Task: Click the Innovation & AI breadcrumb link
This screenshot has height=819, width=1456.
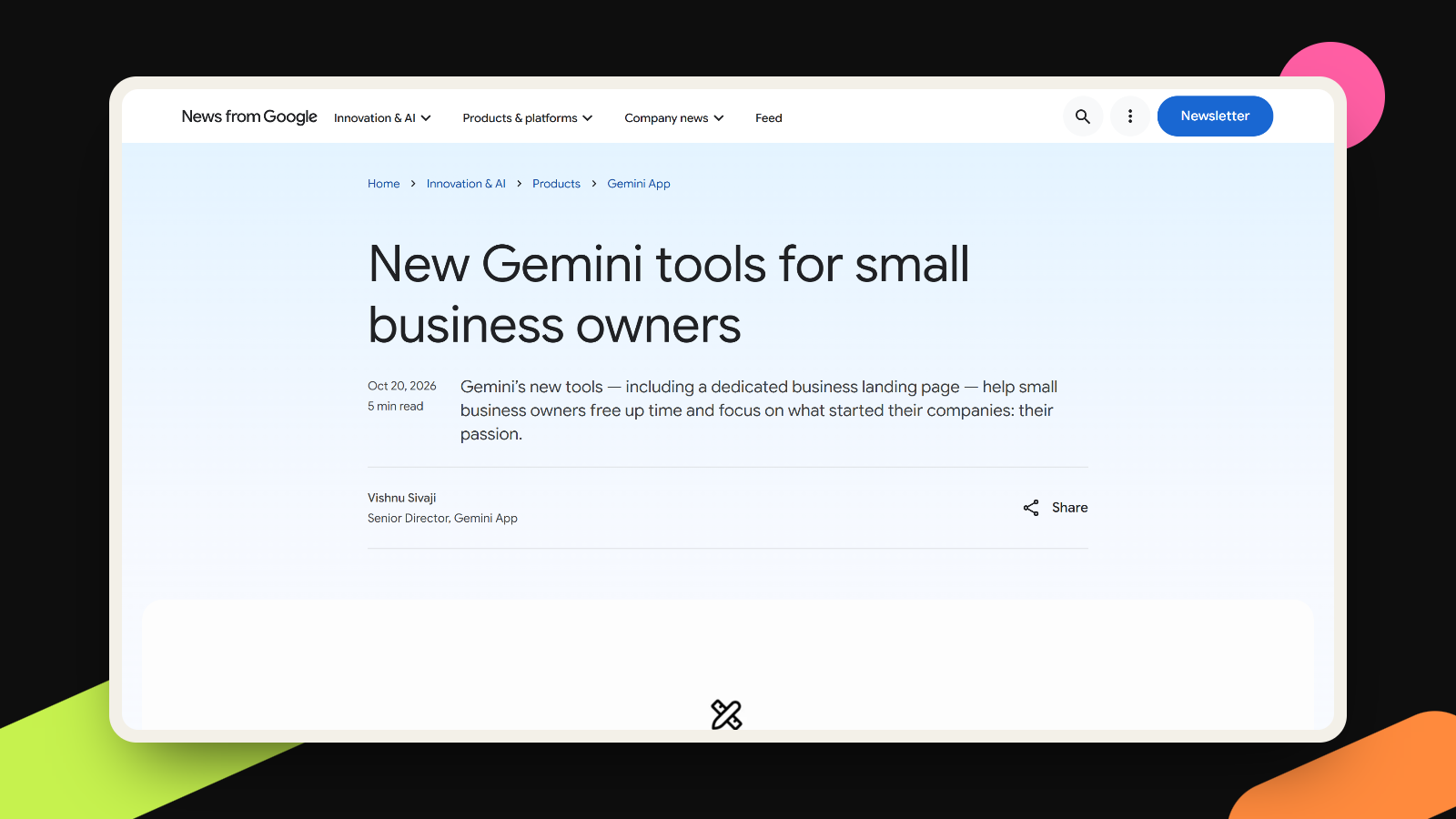Action: [x=466, y=184]
